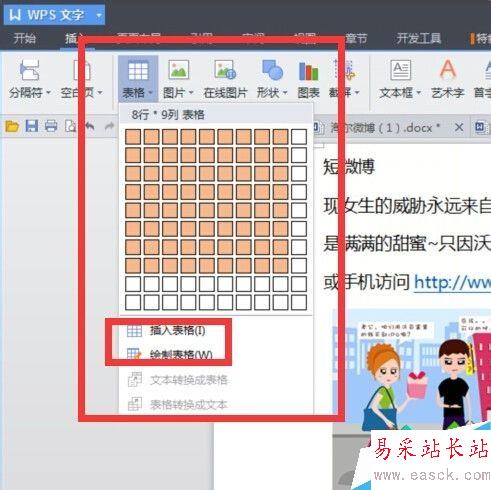
Task: Switch to the 章节 ribbon tab
Action: pos(356,39)
